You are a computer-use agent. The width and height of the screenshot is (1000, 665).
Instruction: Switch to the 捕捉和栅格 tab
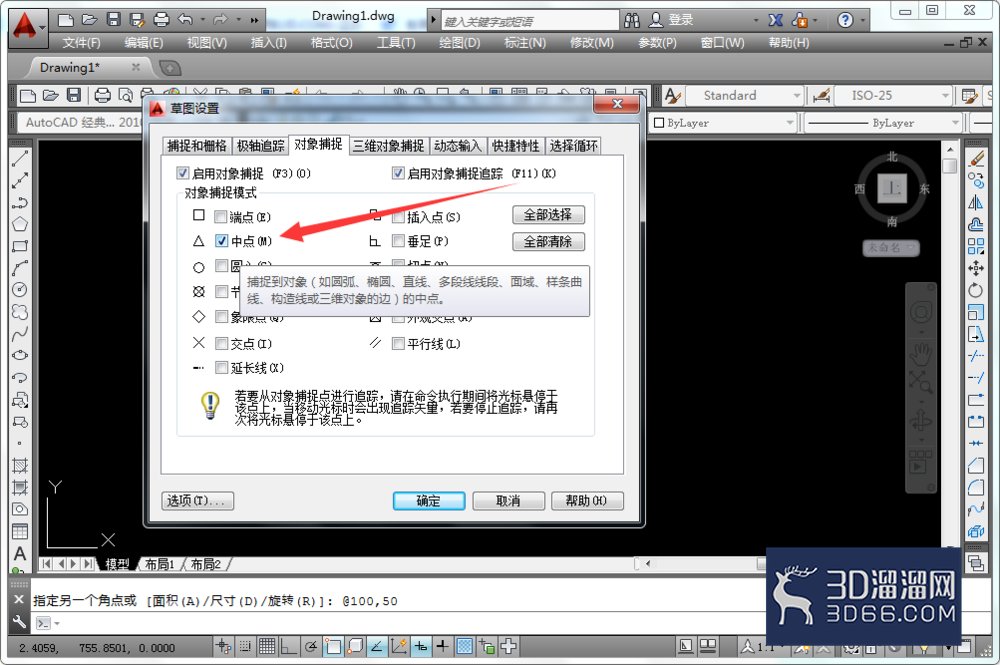[197, 146]
